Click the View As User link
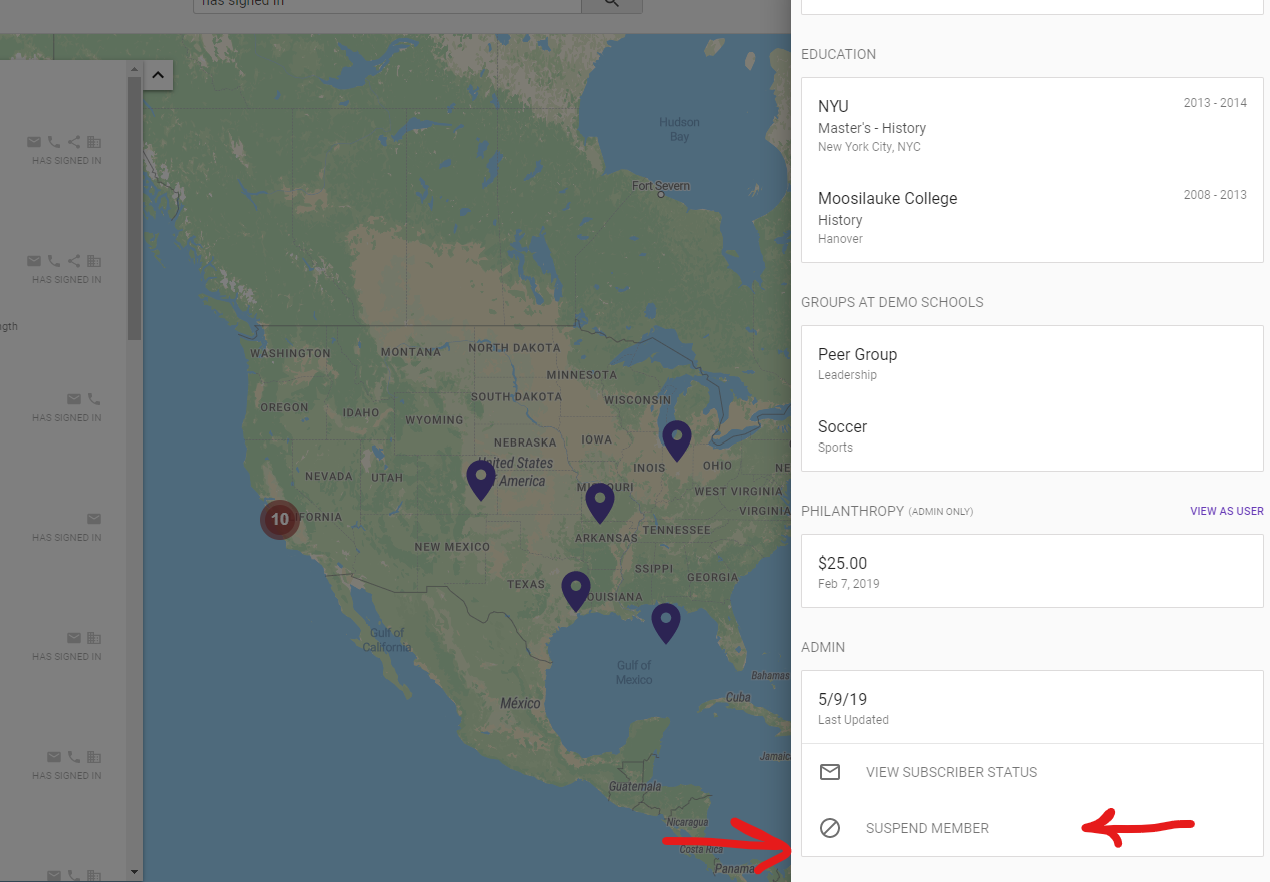 tap(1226, 511)
